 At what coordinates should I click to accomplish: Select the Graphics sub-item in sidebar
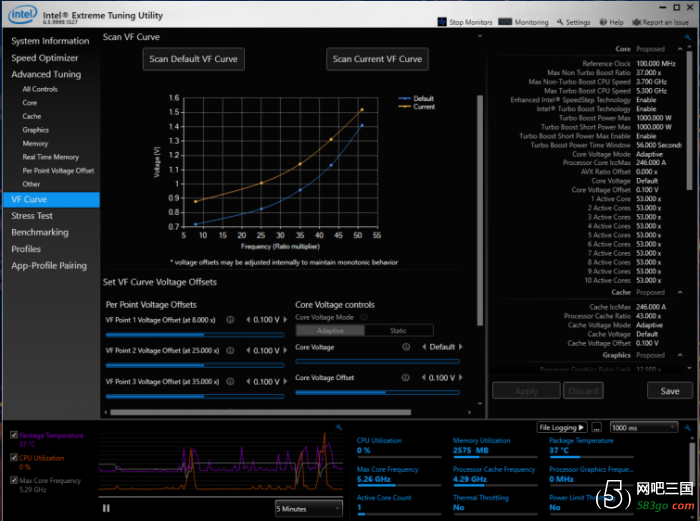(x=36, y=130)
